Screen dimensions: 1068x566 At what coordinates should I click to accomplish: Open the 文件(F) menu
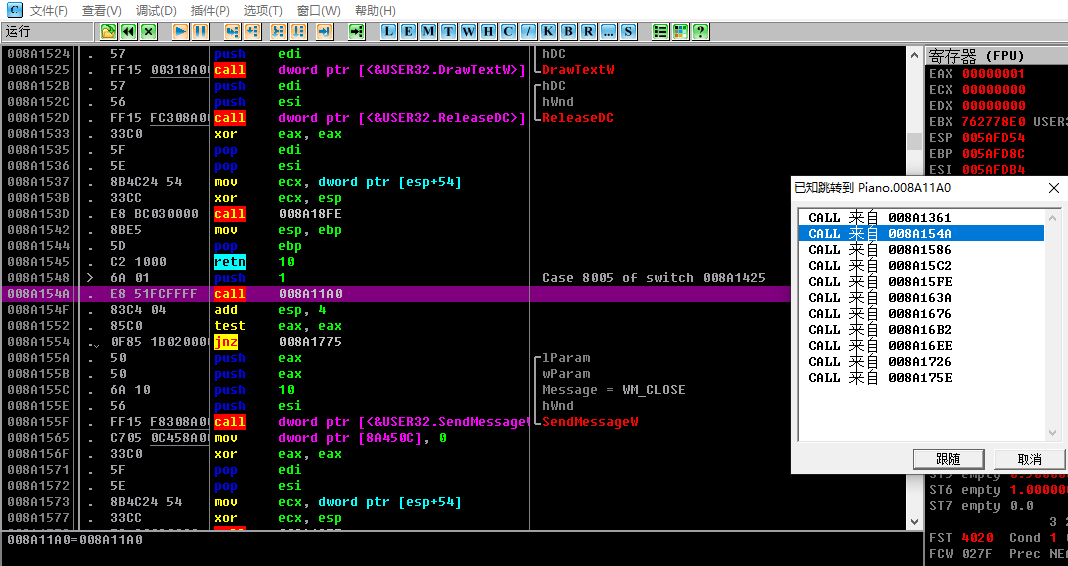pyautogui.click(x=48, y=11)
